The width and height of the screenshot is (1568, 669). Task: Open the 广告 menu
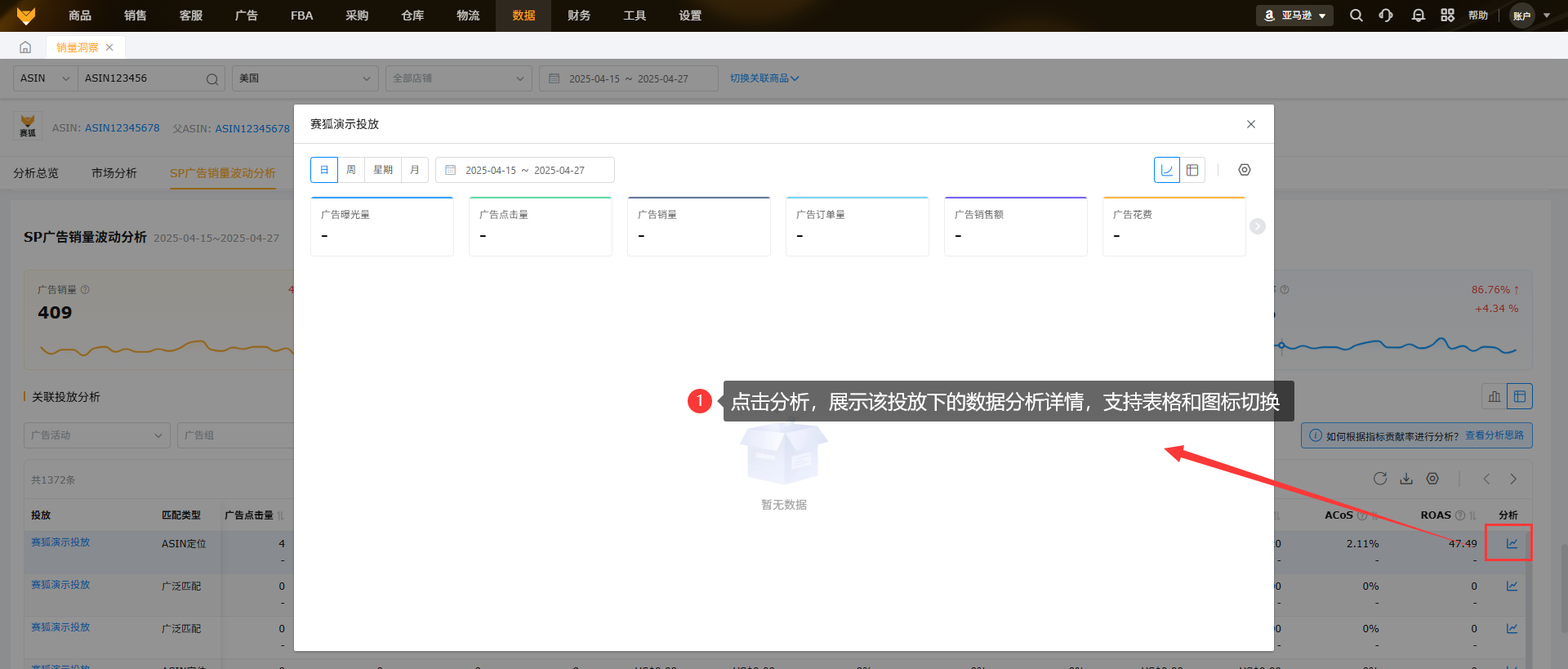pos(246,16)
